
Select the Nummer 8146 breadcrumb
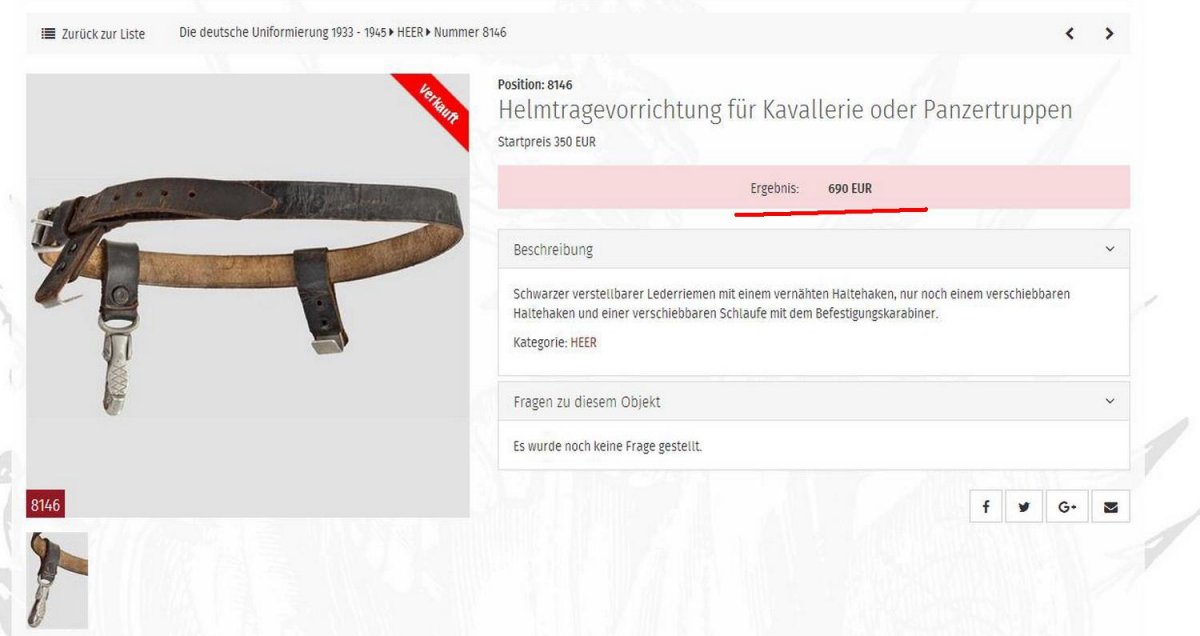[470, 32]
